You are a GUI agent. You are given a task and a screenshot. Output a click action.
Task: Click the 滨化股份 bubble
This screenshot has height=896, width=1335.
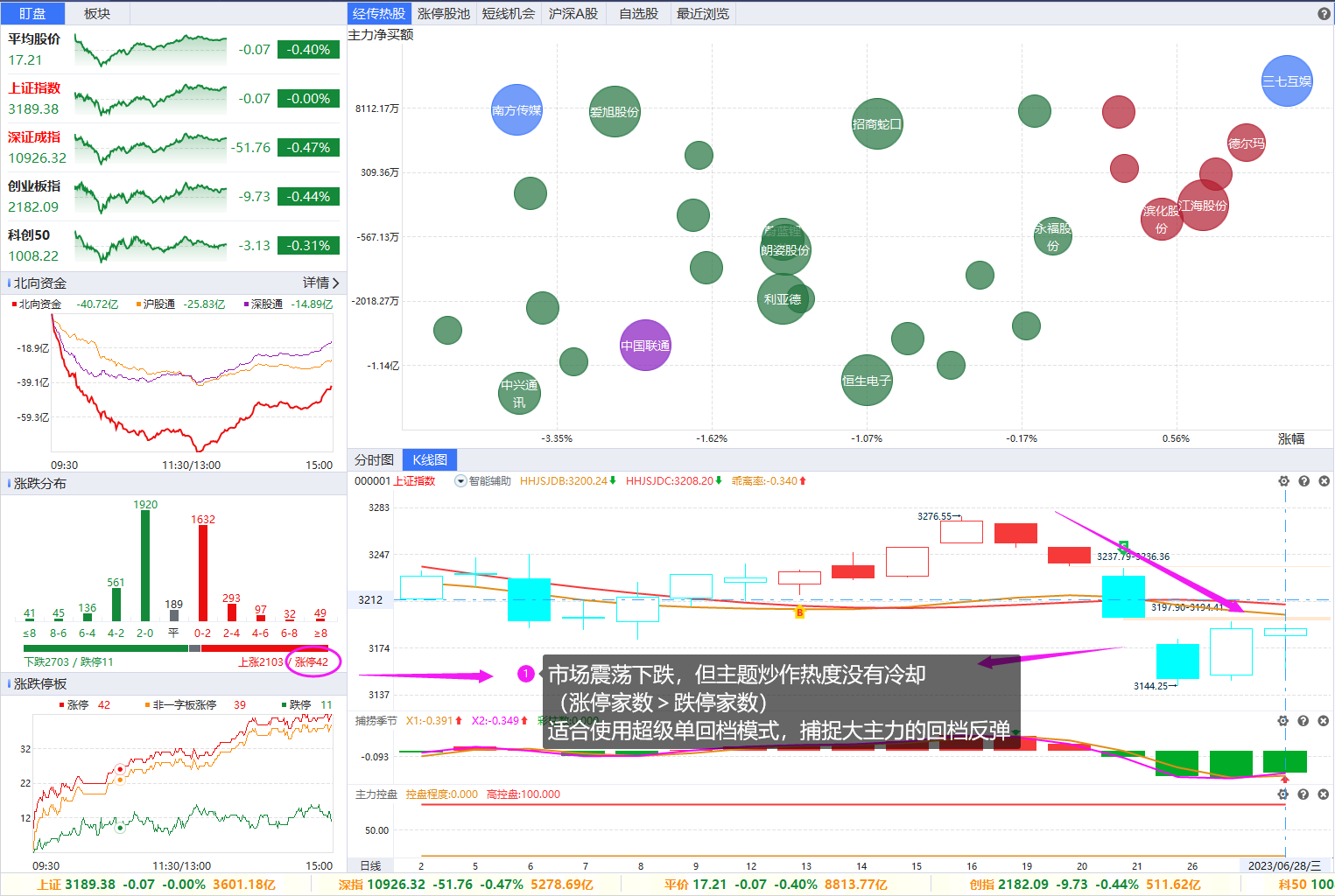(1162, 219)
